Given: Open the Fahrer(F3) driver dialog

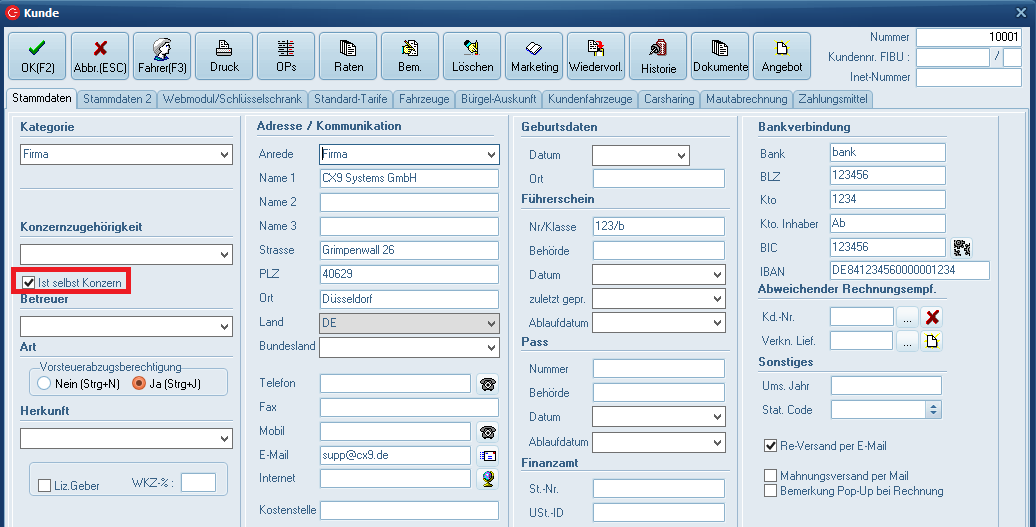Looking at the screenshot, I should [x=161, y=56].
